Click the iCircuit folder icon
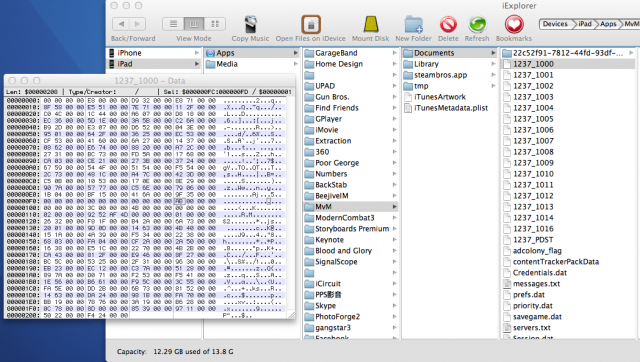 click(x=309, y=284)
